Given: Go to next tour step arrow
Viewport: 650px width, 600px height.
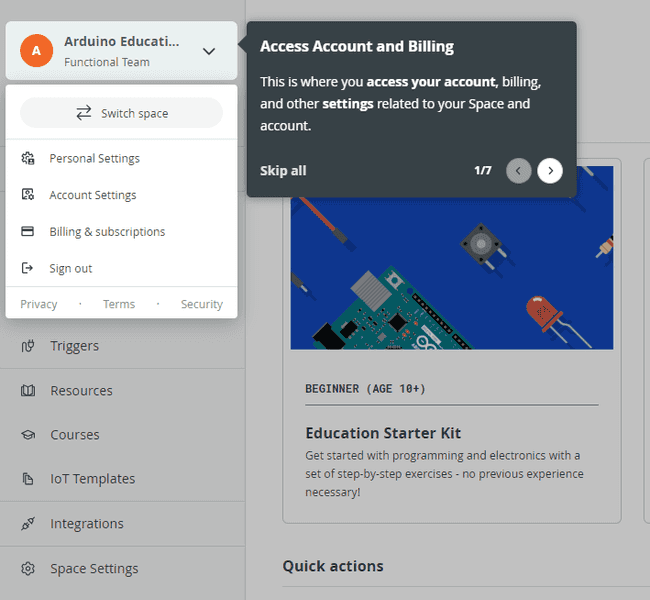Looking at the screenshot, I should point(550,171).
